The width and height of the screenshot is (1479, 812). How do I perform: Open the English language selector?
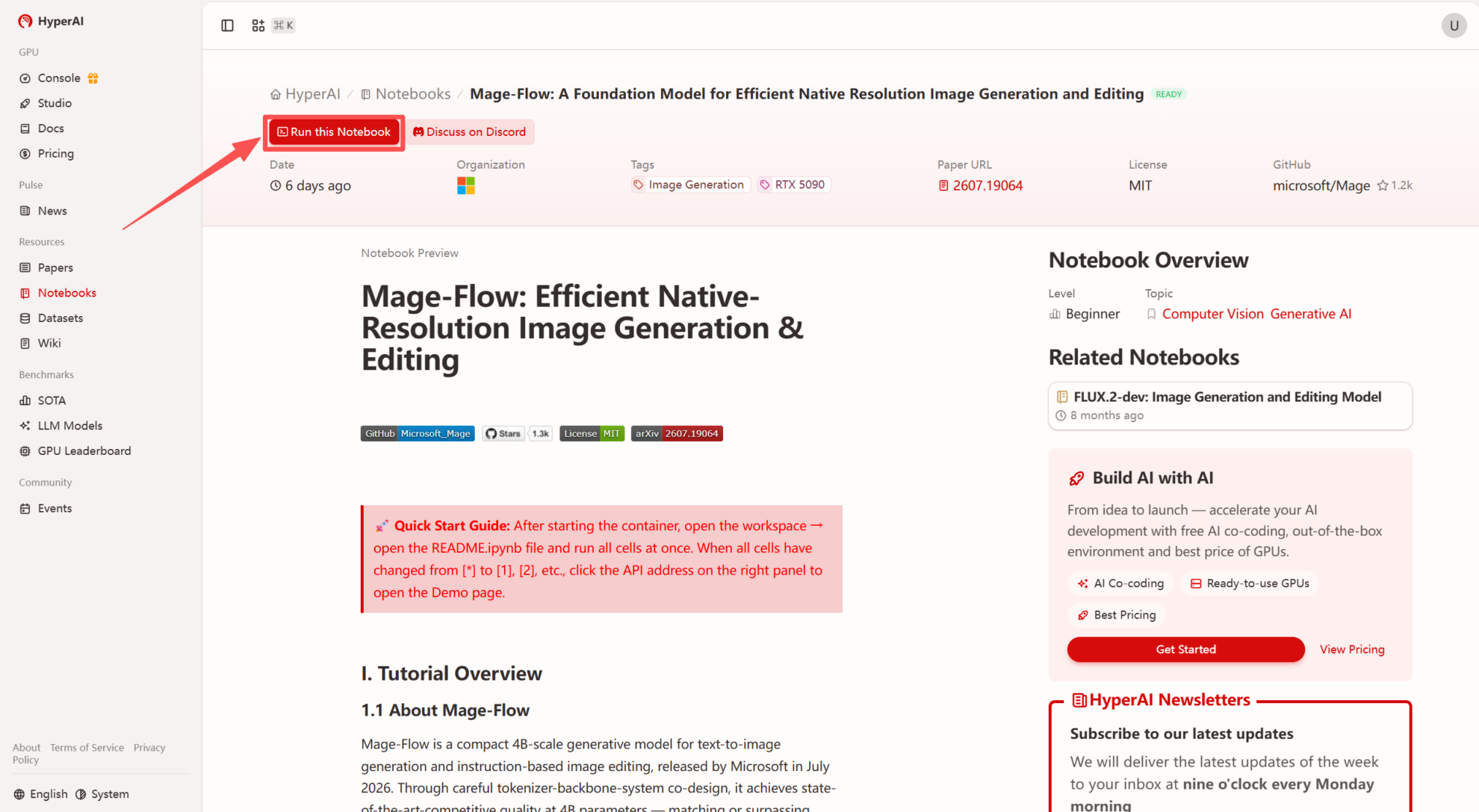41,794
